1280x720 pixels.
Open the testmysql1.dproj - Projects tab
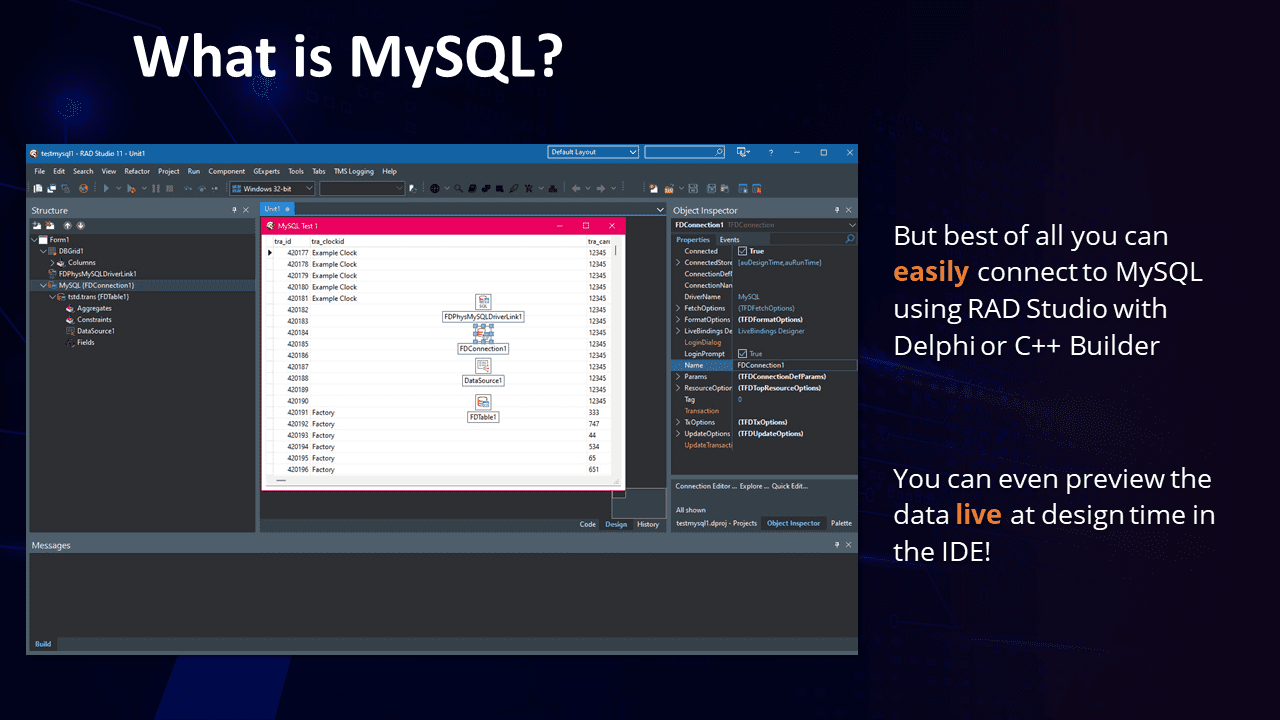717,523
